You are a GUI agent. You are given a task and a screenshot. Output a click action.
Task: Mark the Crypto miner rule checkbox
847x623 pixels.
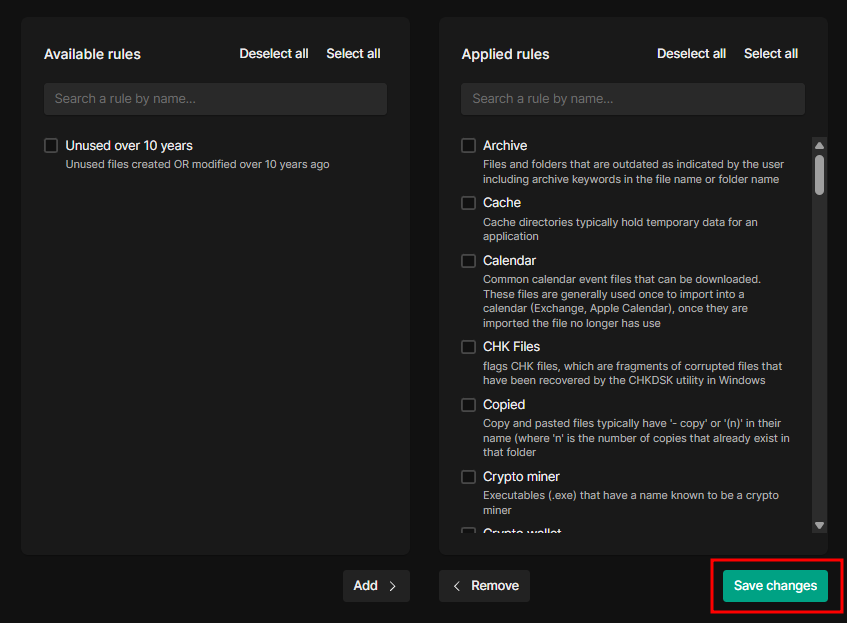(x=468, y=477)
